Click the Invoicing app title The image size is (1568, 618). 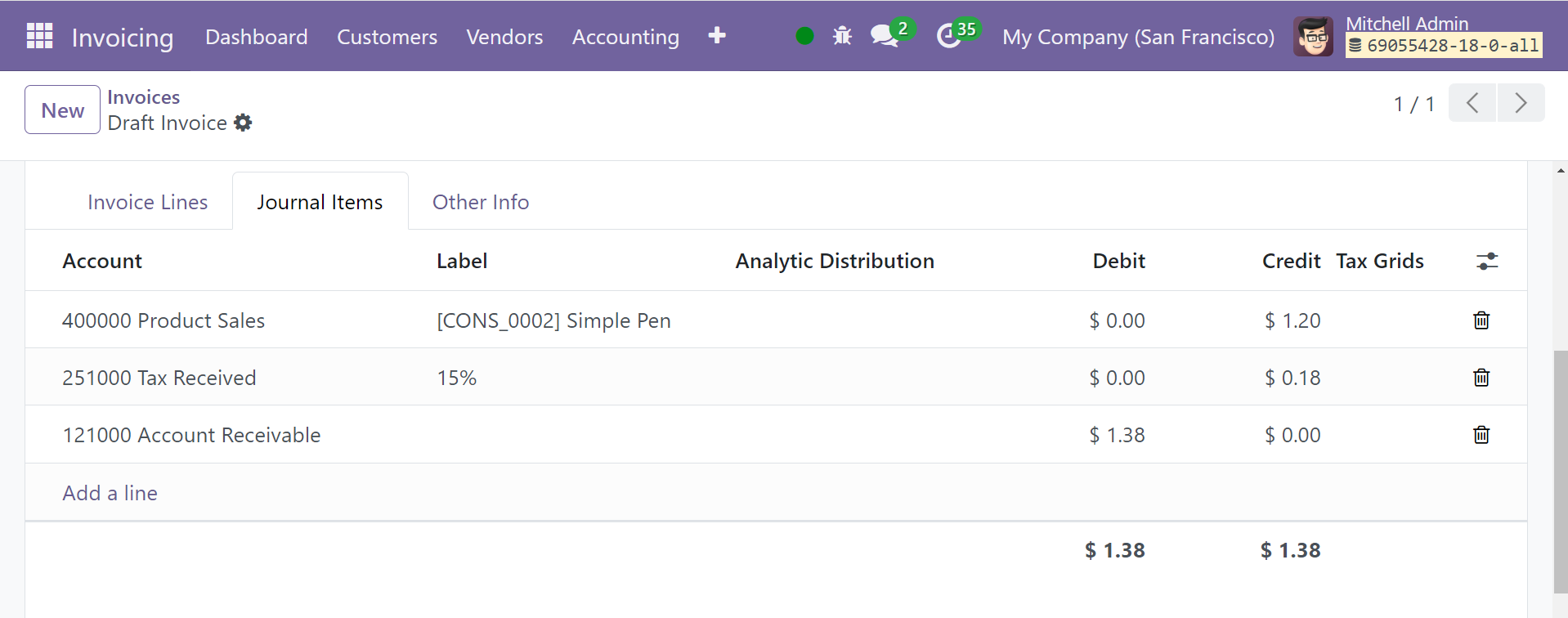click(123, 38)
